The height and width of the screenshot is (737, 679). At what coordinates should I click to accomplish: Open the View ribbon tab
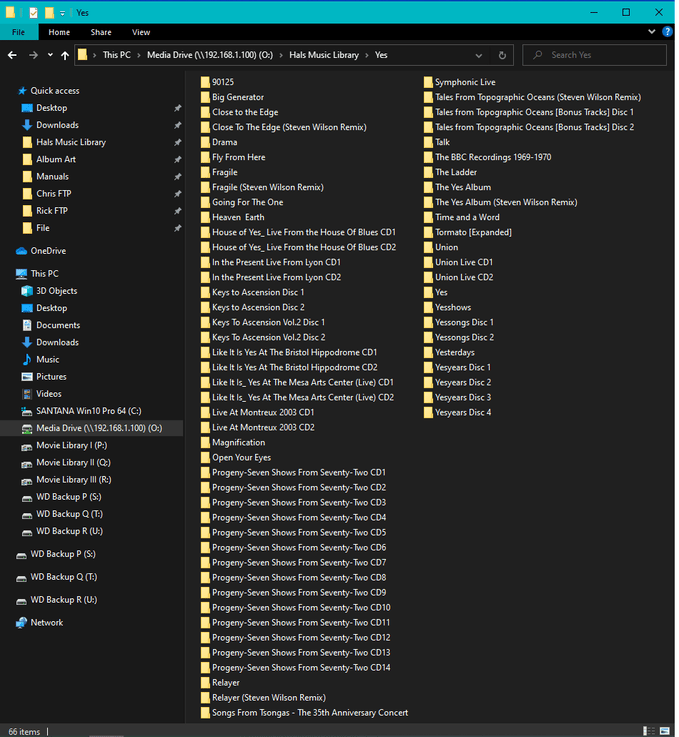141,32
